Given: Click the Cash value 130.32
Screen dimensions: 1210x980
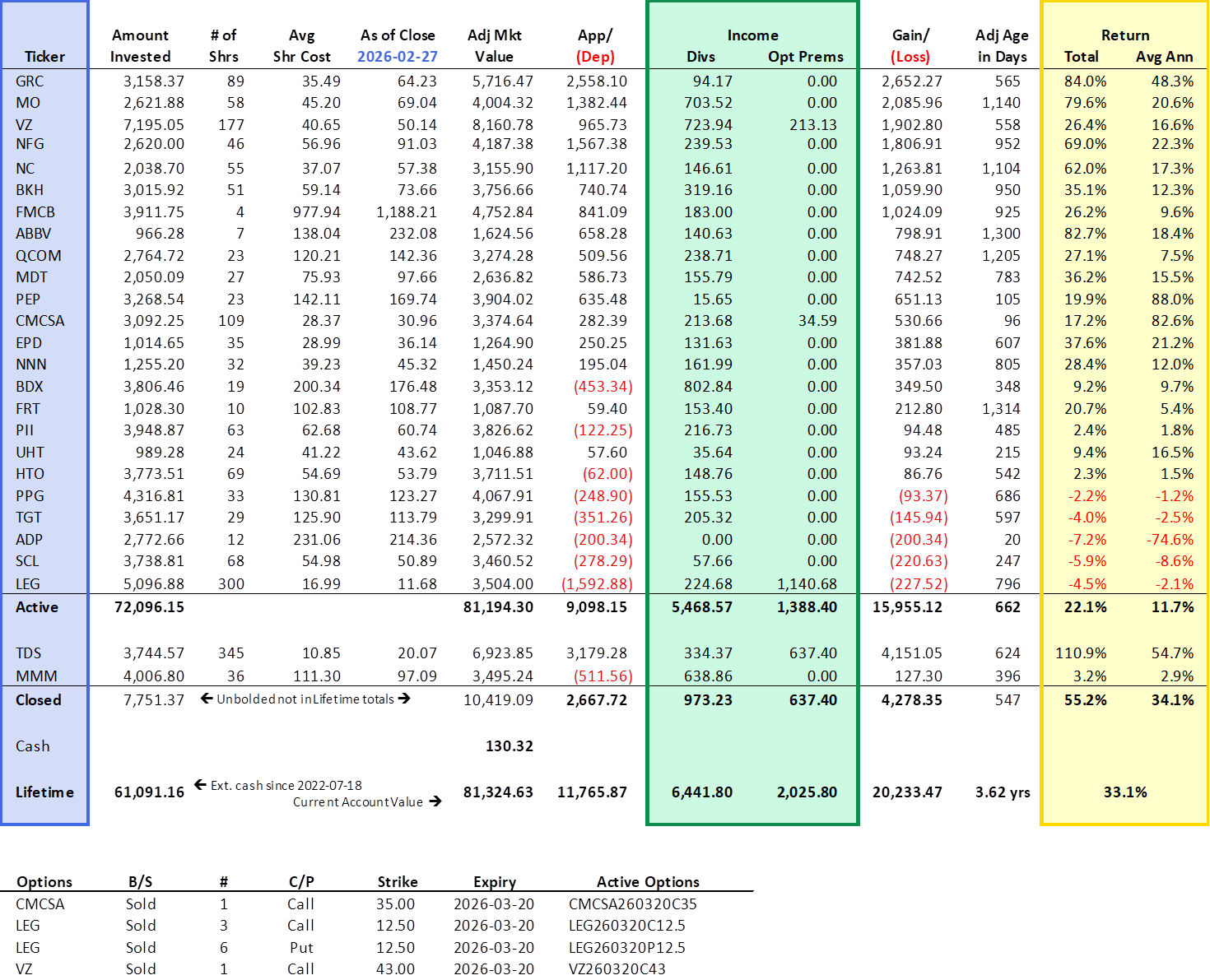Looking at the screenshot, I should pyautogui.click(x=509, y=746).
